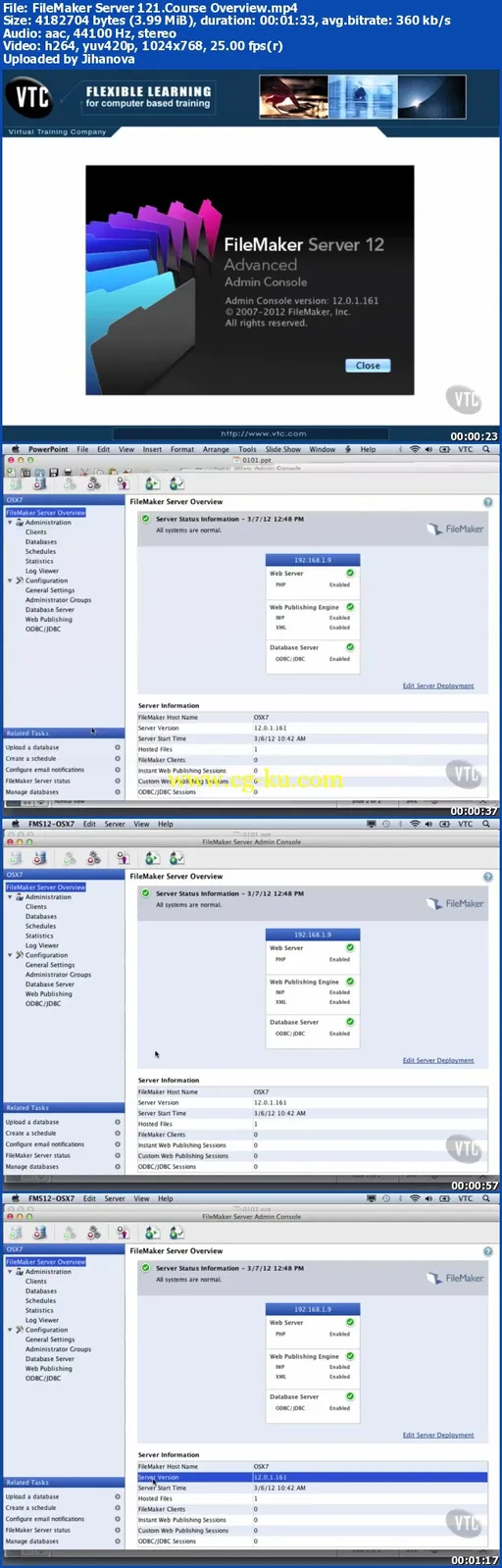This screenshot has width=502, height=1568.
Task: Select General Settings in the 00:01:17 frame tree
Action: click(50, 1340)
